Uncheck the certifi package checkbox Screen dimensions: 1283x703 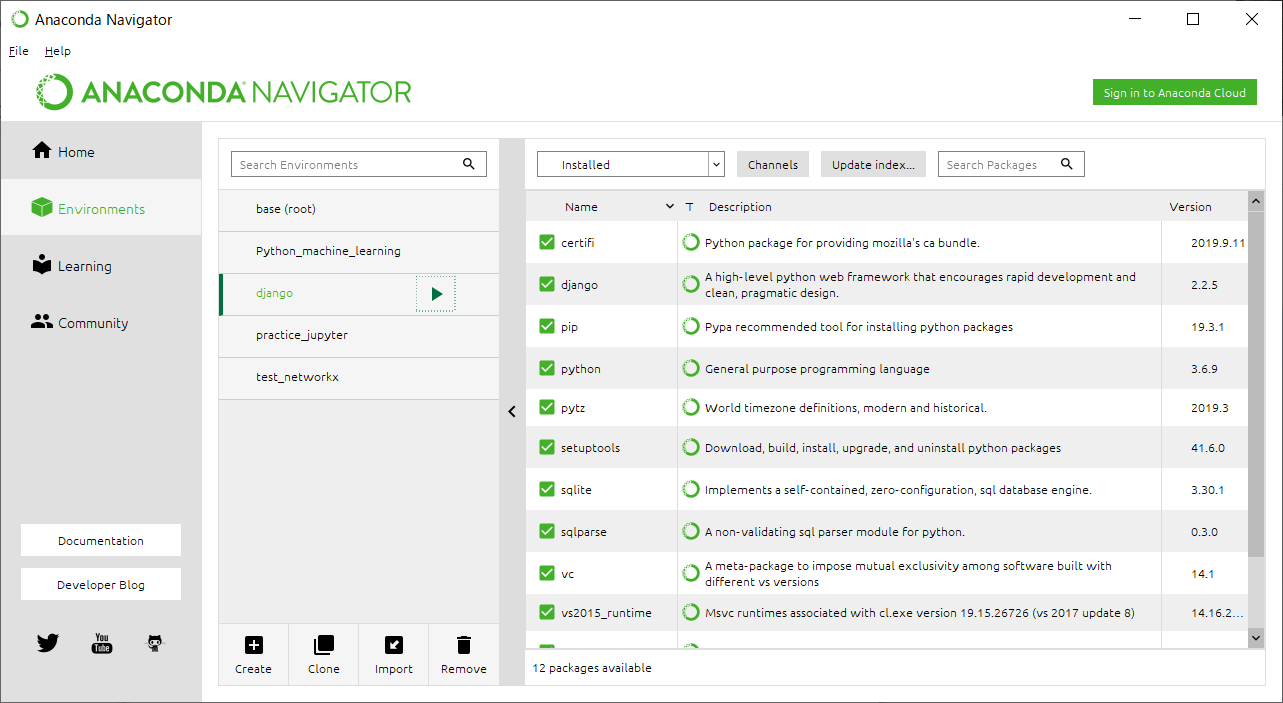pyautogui.click(x=546, y=242)
